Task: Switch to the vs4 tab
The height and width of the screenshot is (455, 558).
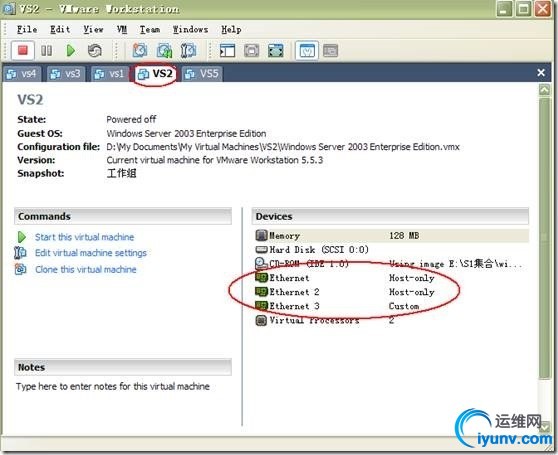Action: (x=22, y=74)
